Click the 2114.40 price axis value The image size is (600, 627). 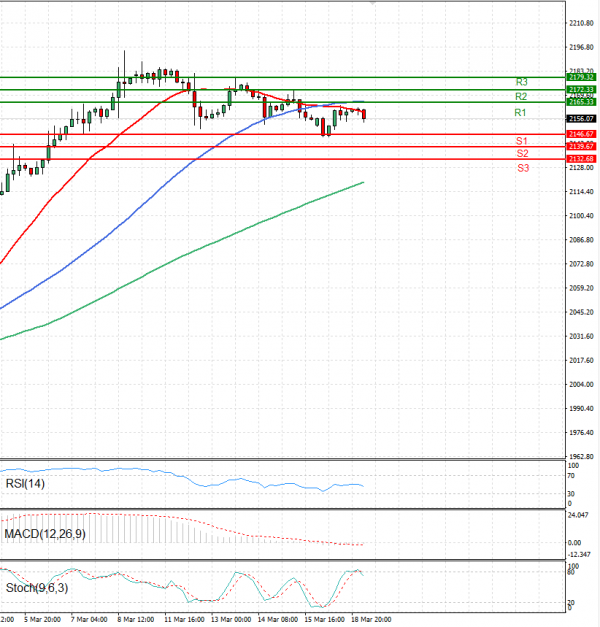click(x=581, y=192)
